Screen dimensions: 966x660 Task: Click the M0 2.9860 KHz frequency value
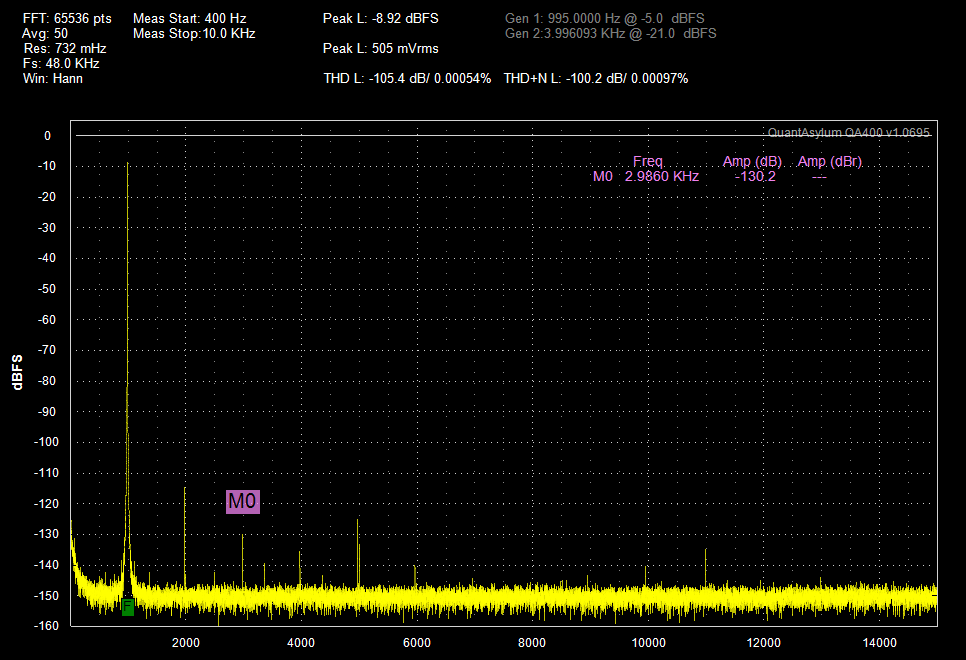(x=662, y=177)
